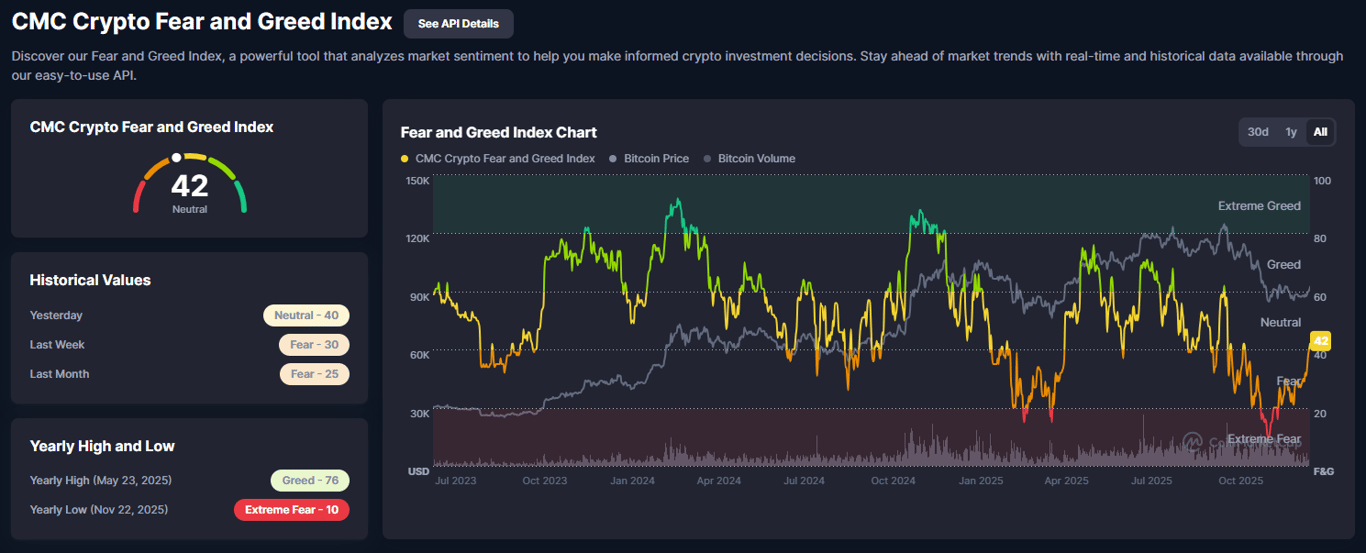Click the Fear - 25 last month badge
Image resolution: width=1366 pixels, height=553 pixels.
click(x=314, y=374)
